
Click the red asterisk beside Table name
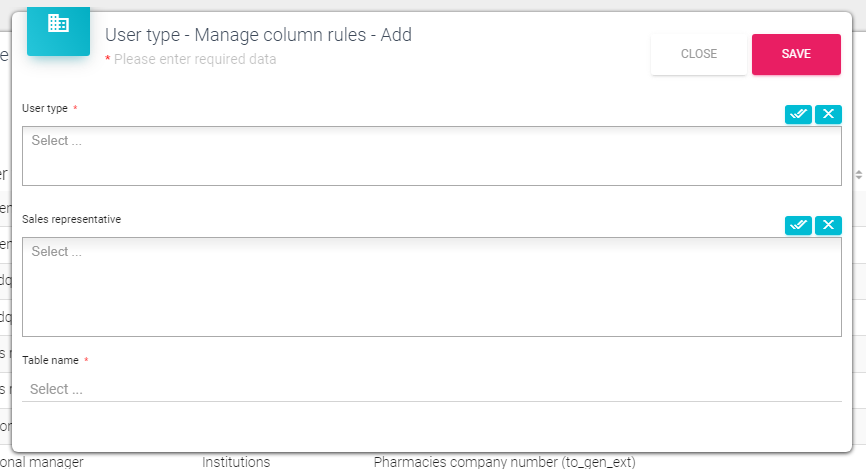click(x=86, y=360)
